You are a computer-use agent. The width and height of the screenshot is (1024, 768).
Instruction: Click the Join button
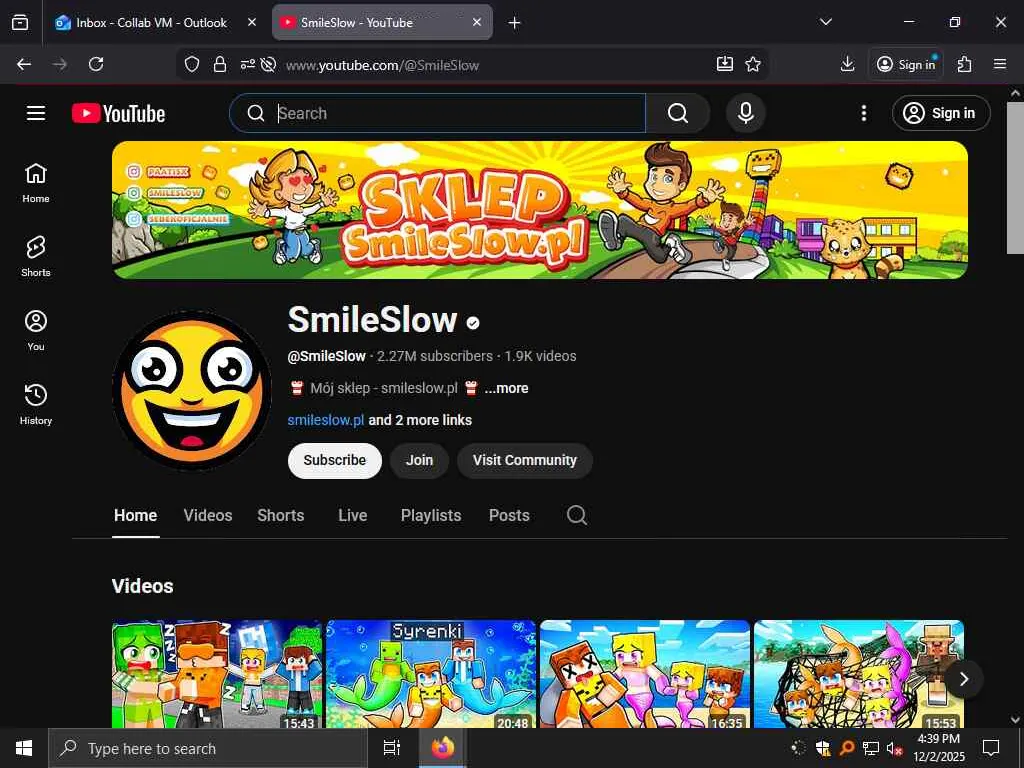coord(419,460)
